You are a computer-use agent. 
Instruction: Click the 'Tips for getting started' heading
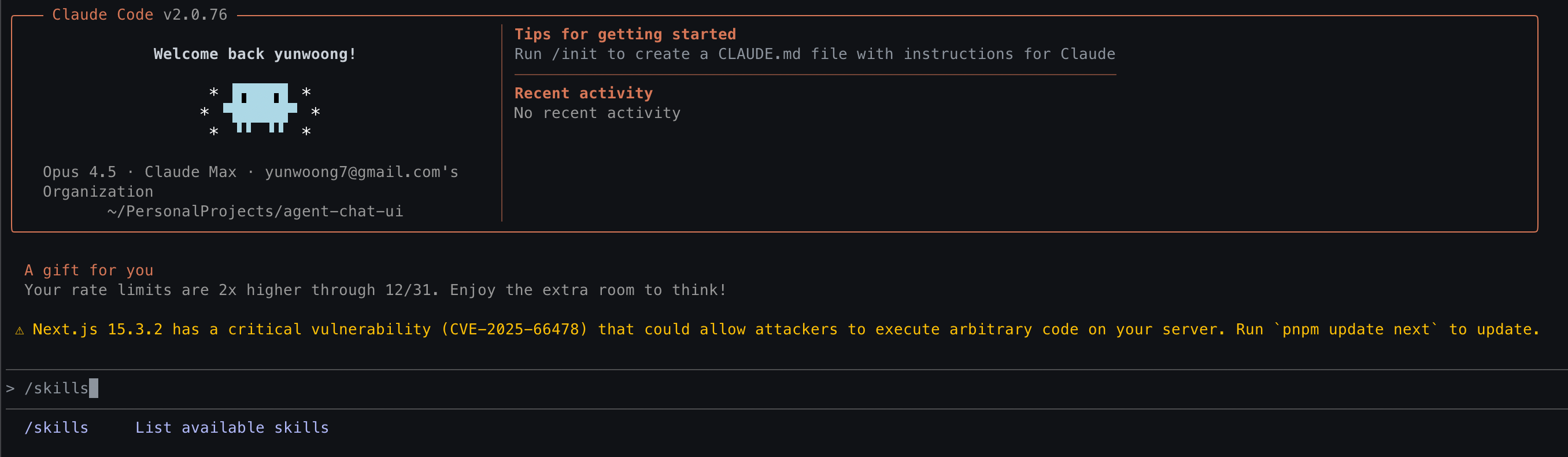pos(625,34)
